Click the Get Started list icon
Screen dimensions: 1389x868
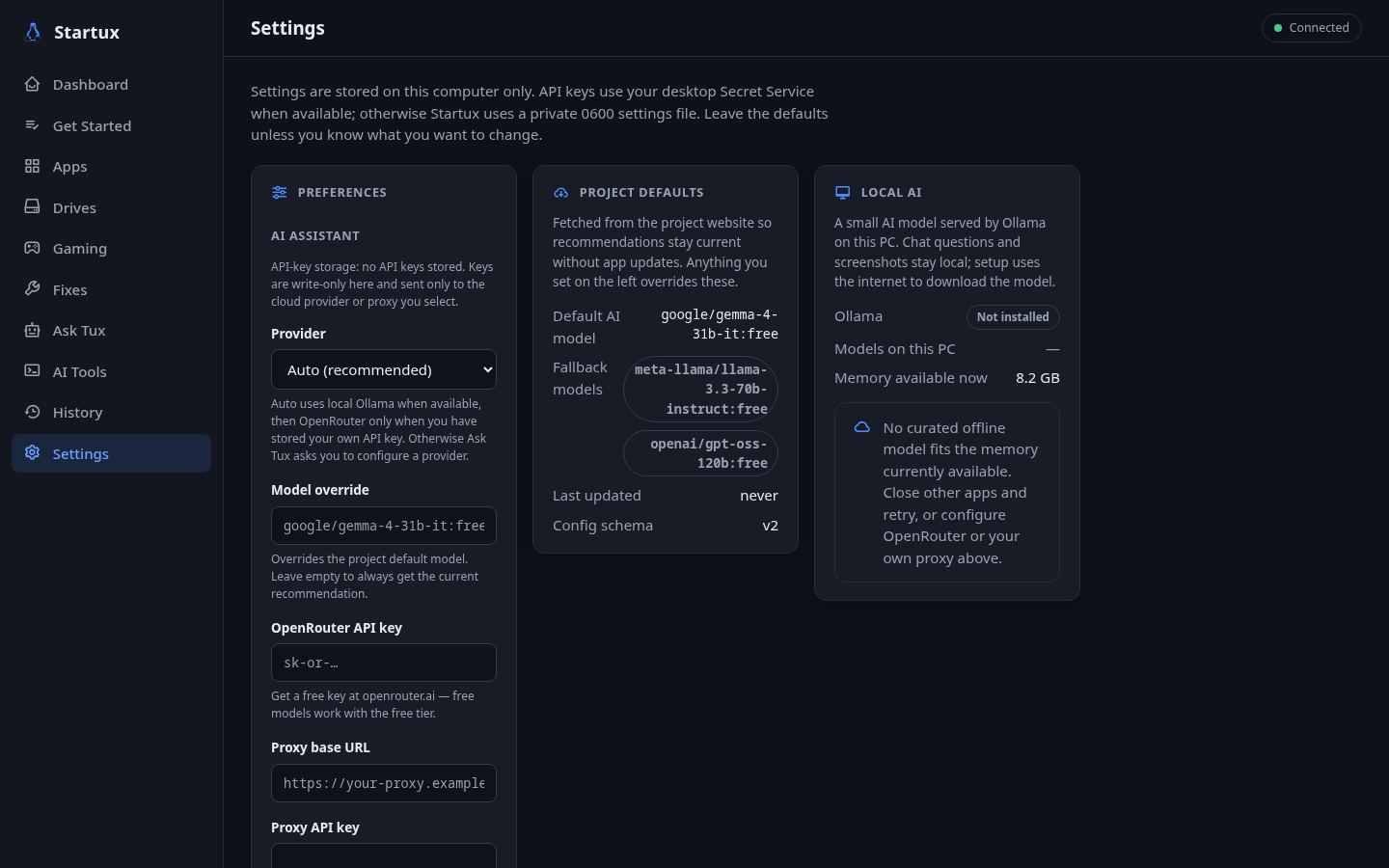tap(32, 125)
